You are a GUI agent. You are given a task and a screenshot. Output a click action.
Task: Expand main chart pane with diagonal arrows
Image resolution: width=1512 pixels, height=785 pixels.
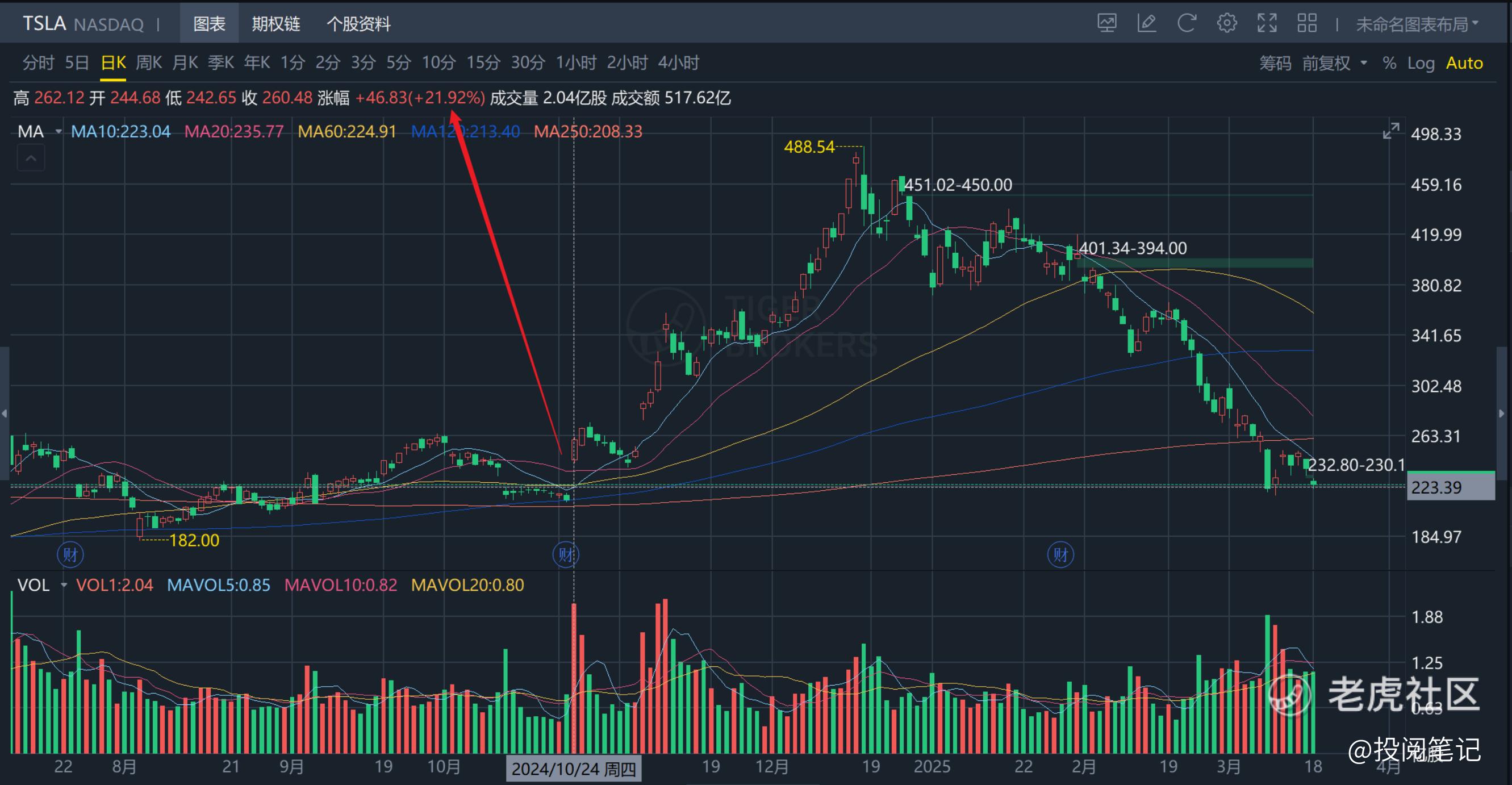click(x=1390, y=131)
